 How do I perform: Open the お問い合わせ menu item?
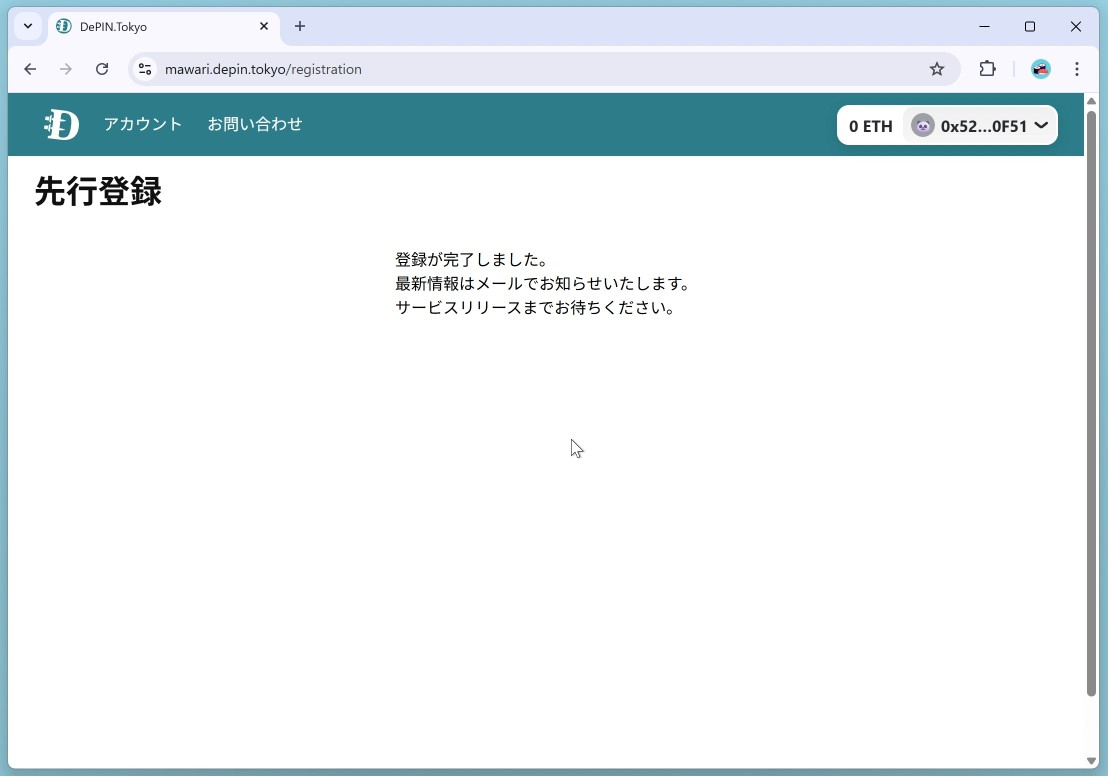click(255, 125)
